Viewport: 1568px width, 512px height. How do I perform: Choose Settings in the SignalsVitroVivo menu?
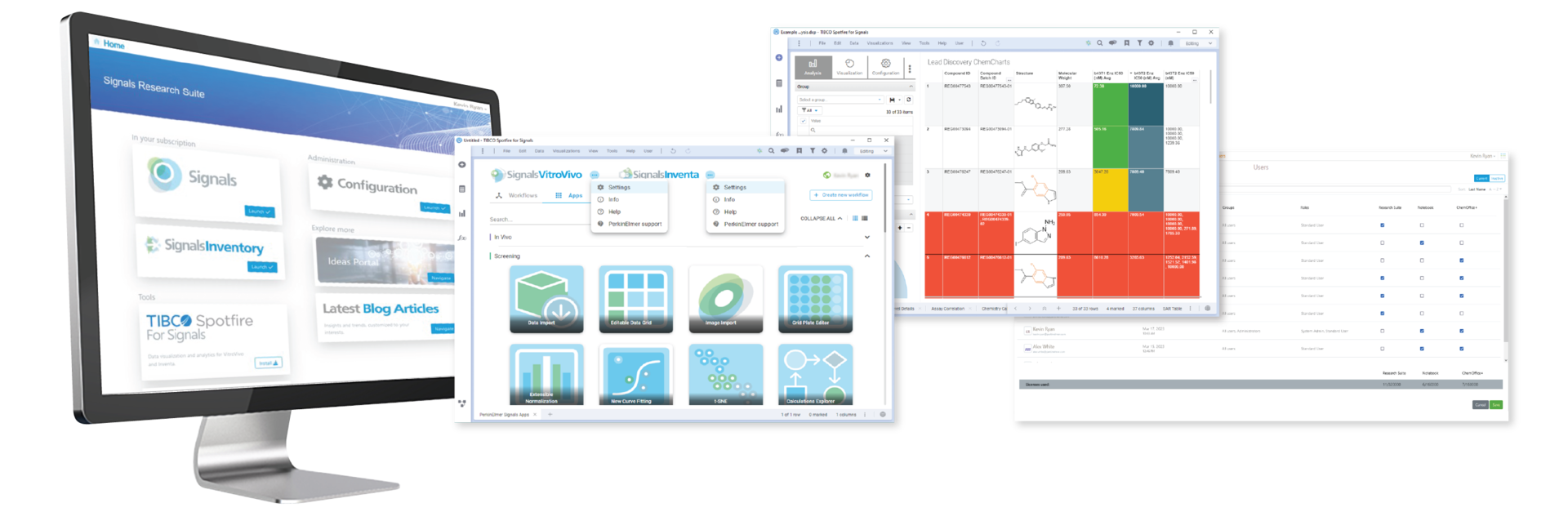pos(619,187)
